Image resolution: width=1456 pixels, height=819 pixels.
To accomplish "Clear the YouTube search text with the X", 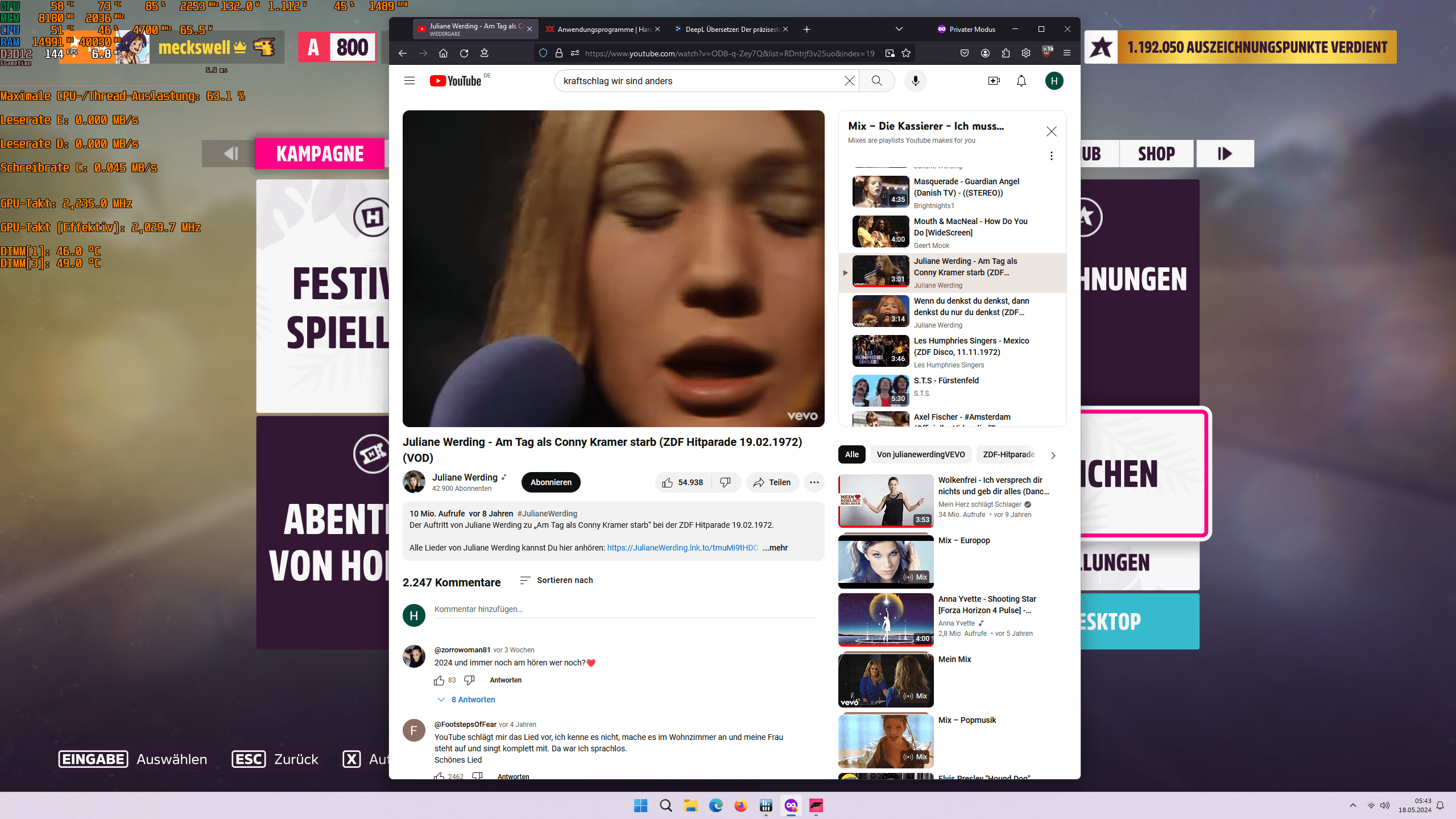I will pyautogui.click(x=849, y=81).
